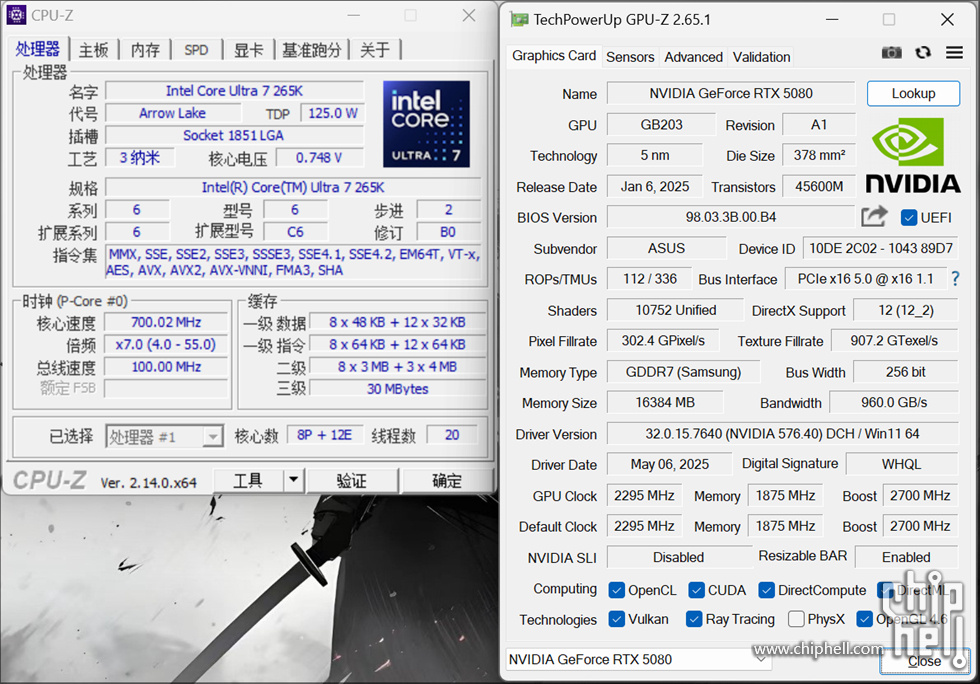Toggle the OpenCL checkbox
The width and height of the screenshot is (980, 684).
[616, 590]
